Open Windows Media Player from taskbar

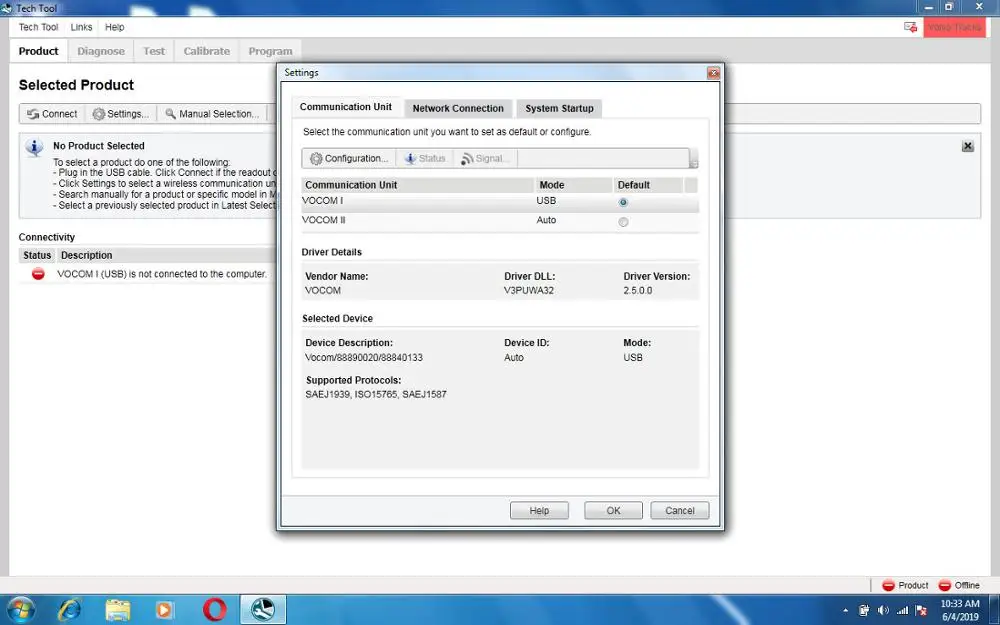165,610
